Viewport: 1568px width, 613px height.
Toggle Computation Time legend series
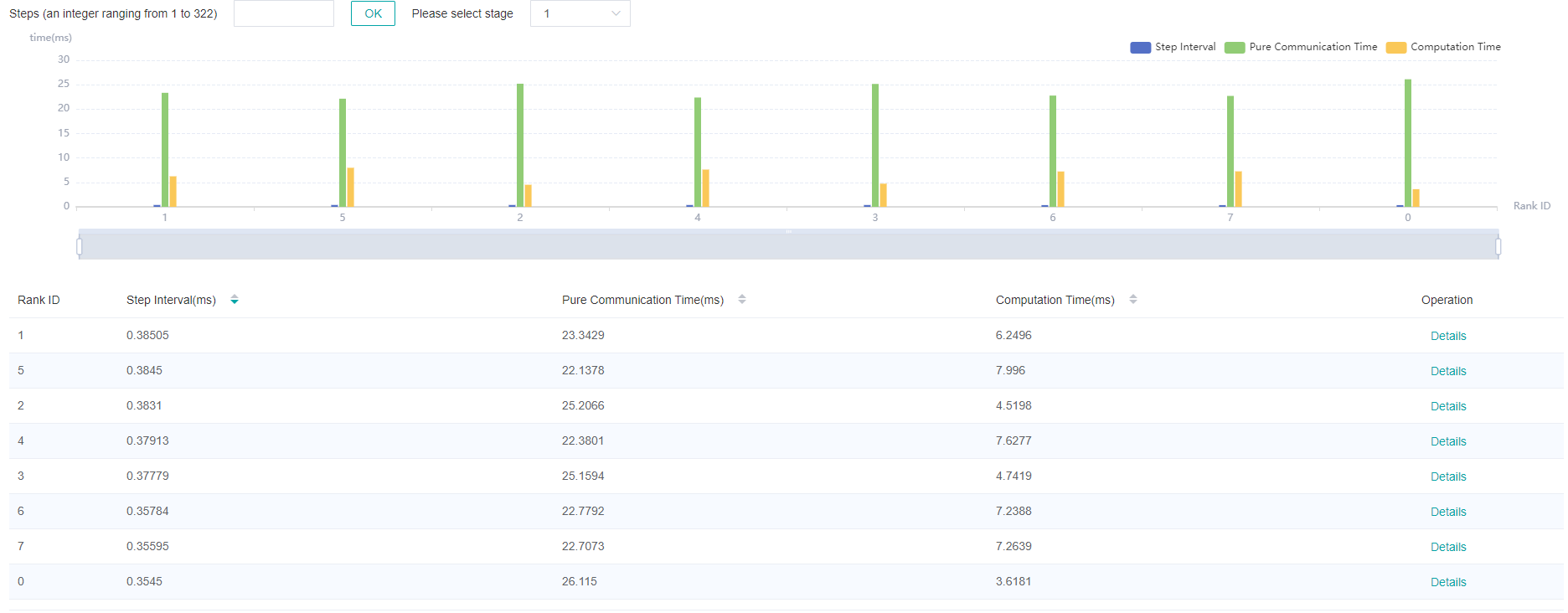(x=1443, y=48)
